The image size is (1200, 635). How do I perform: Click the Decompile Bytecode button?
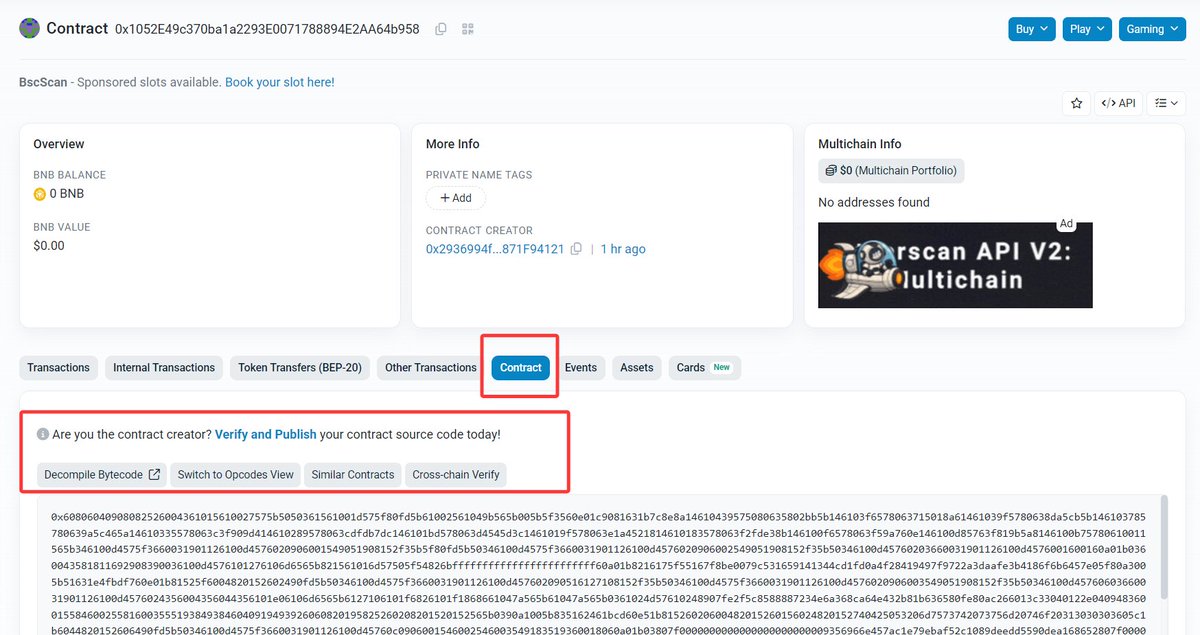click(102, 475)
